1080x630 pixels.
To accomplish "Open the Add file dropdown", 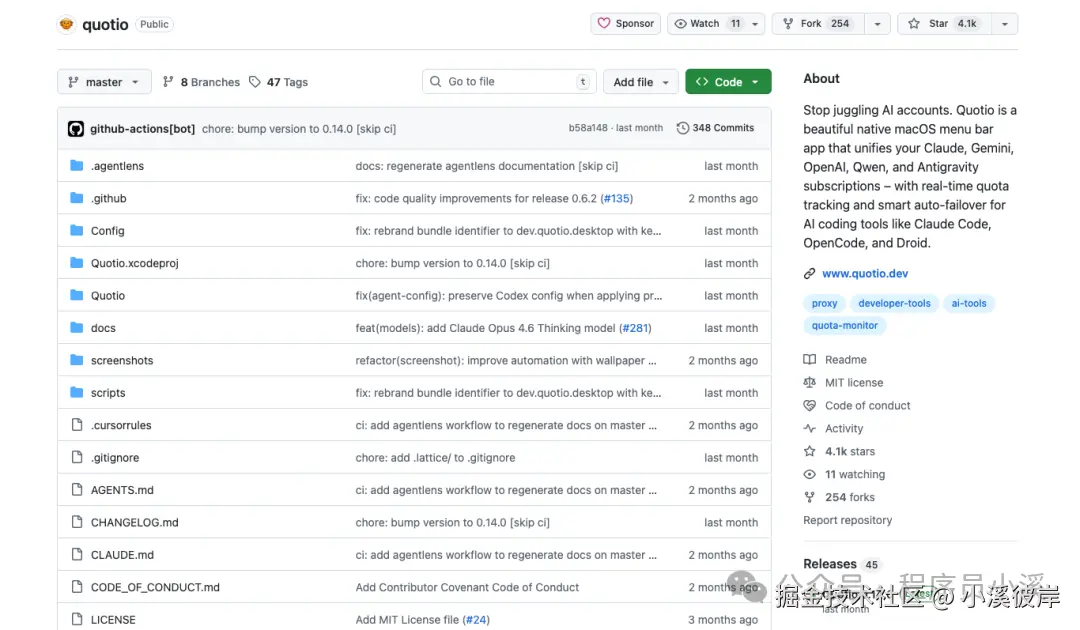I will 640,82.
